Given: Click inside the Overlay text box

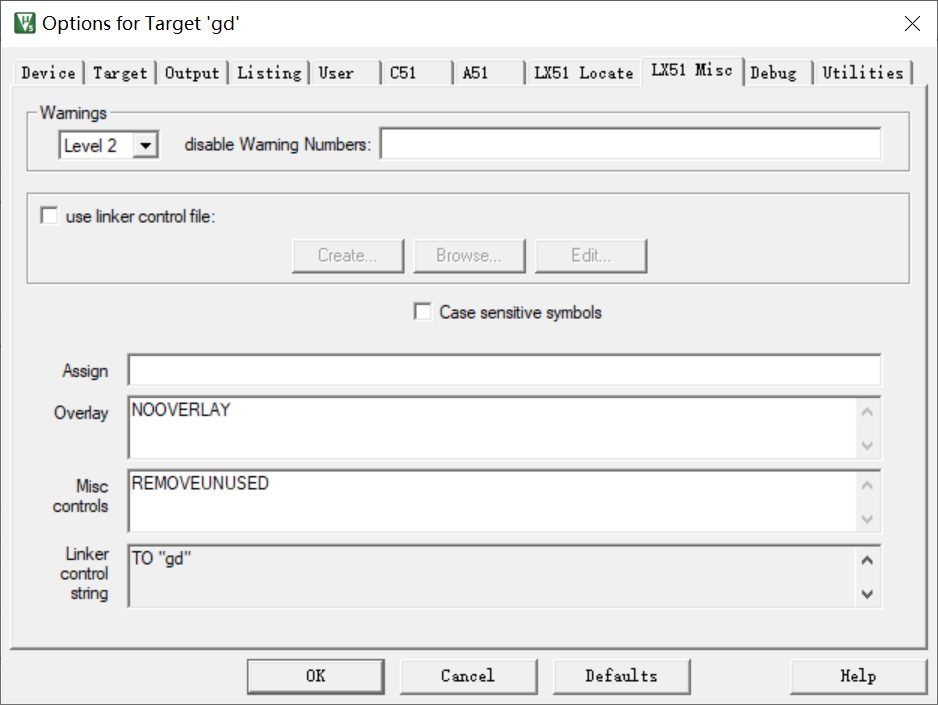Looking at the screenshot, I should point(494,428).
